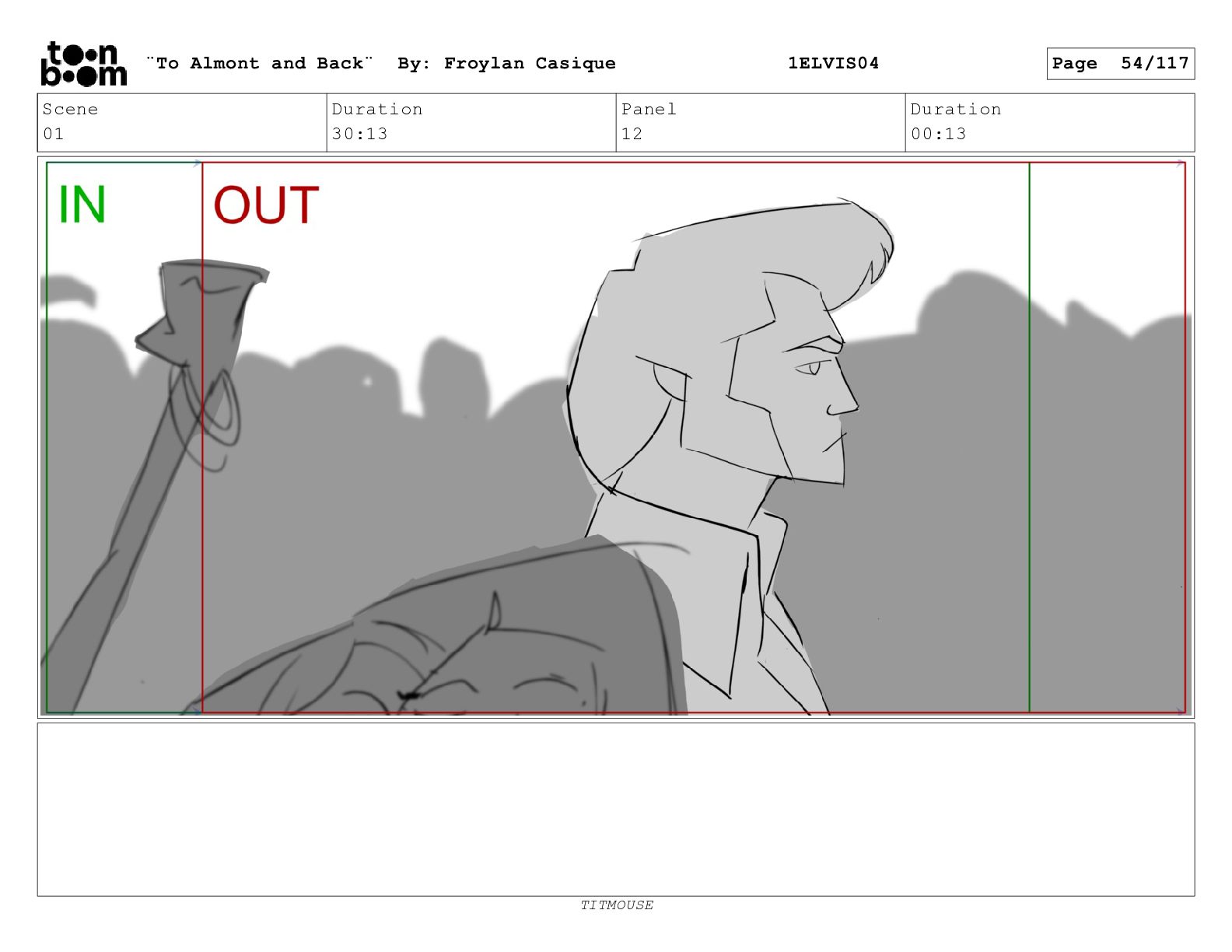Screen dimensions: 1232x952
Task: Click the 1ELVIS04 project code
Action: [x=833, y=64]
